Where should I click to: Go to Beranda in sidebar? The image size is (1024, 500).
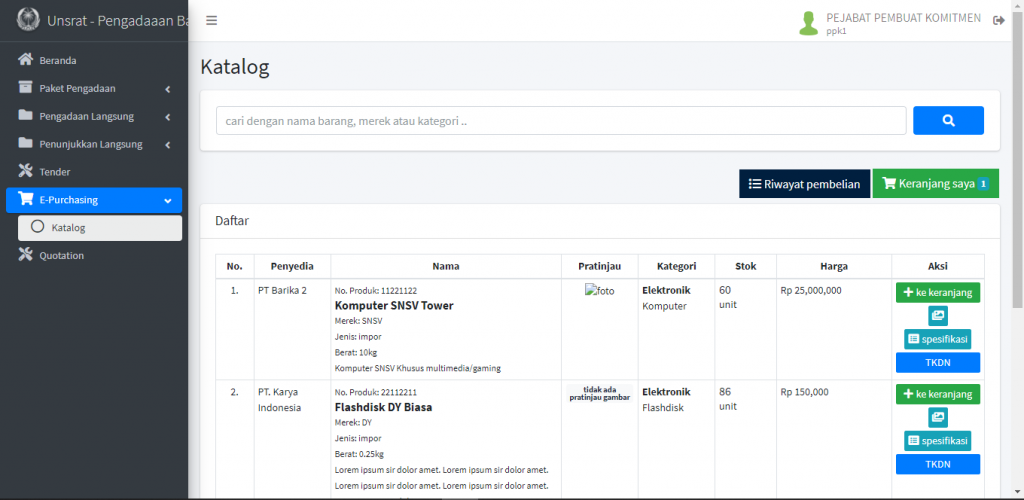tap(58, 60)
